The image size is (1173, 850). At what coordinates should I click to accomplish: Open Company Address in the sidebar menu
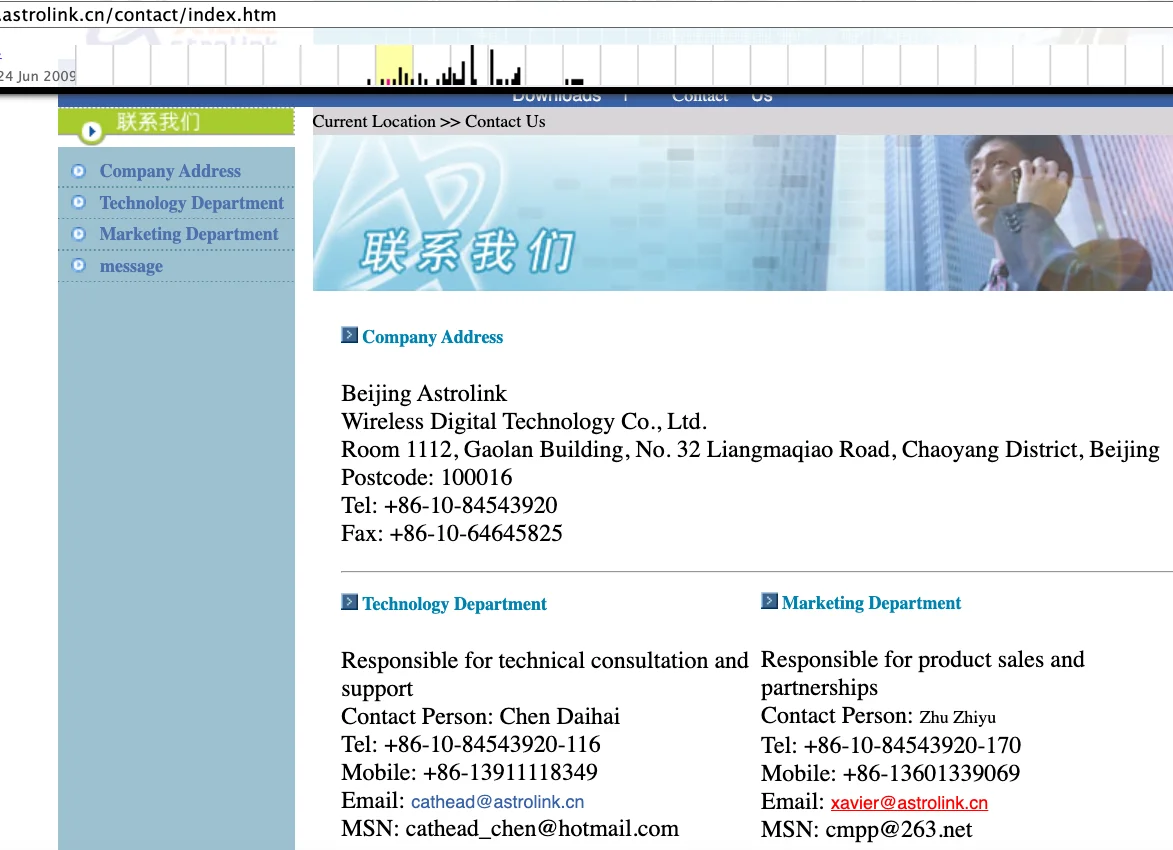(170, 171)
